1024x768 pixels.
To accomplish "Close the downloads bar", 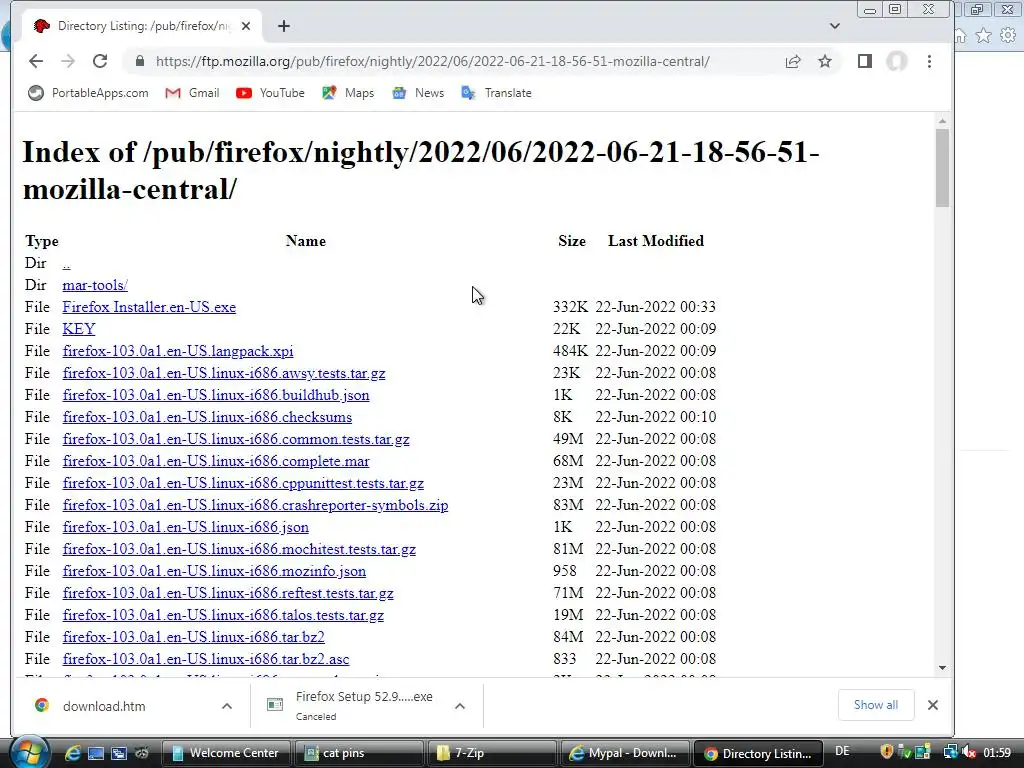I will [933, 705].
